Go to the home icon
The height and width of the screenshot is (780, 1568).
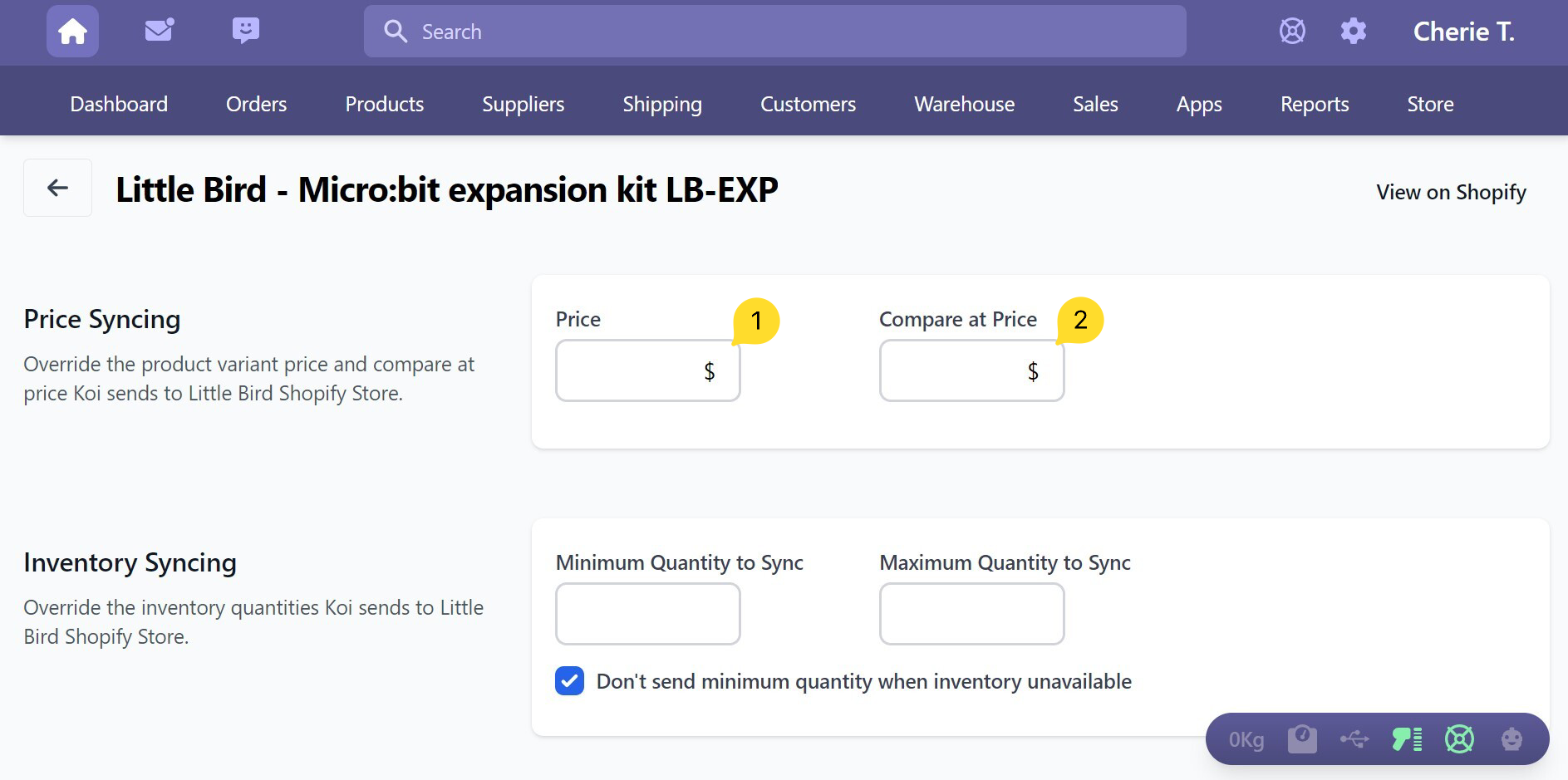[x=72, y=32]
